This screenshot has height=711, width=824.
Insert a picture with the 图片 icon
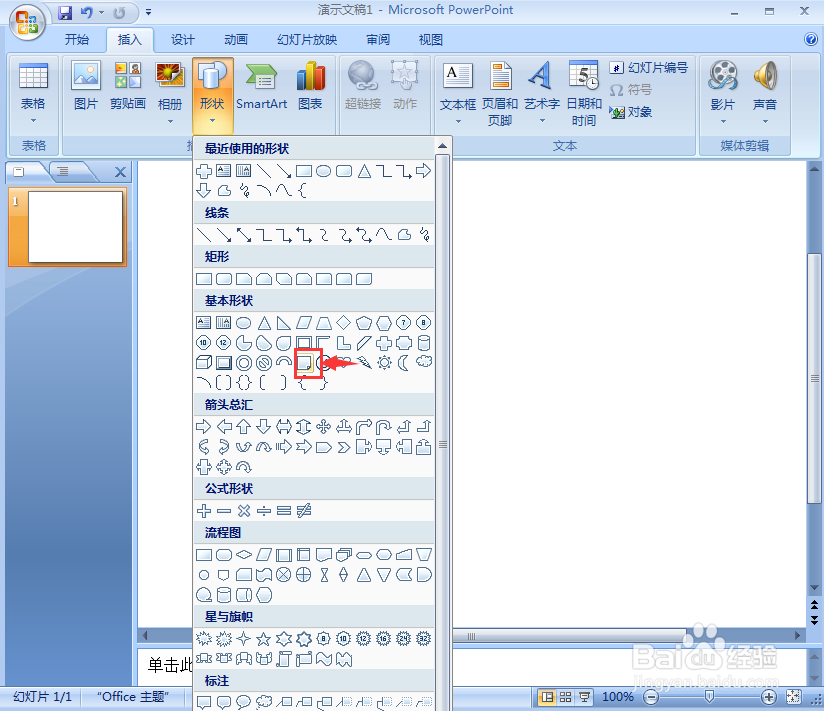pyautogui.click(x=86, y=86)
